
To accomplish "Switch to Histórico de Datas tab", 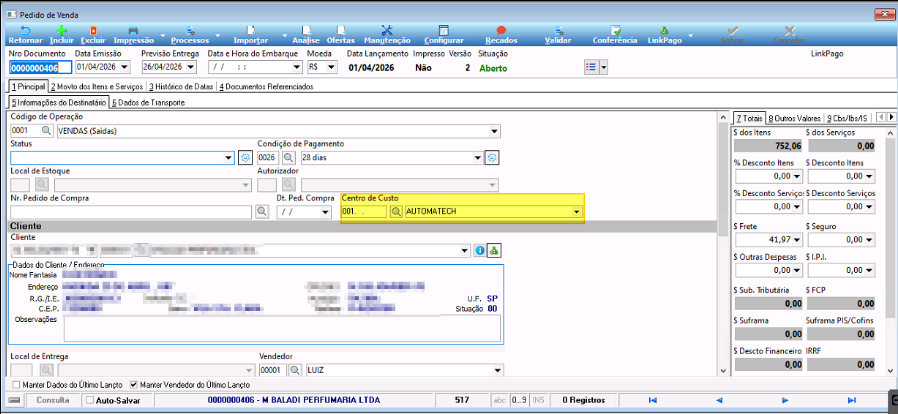I will (x=181, y=86).
